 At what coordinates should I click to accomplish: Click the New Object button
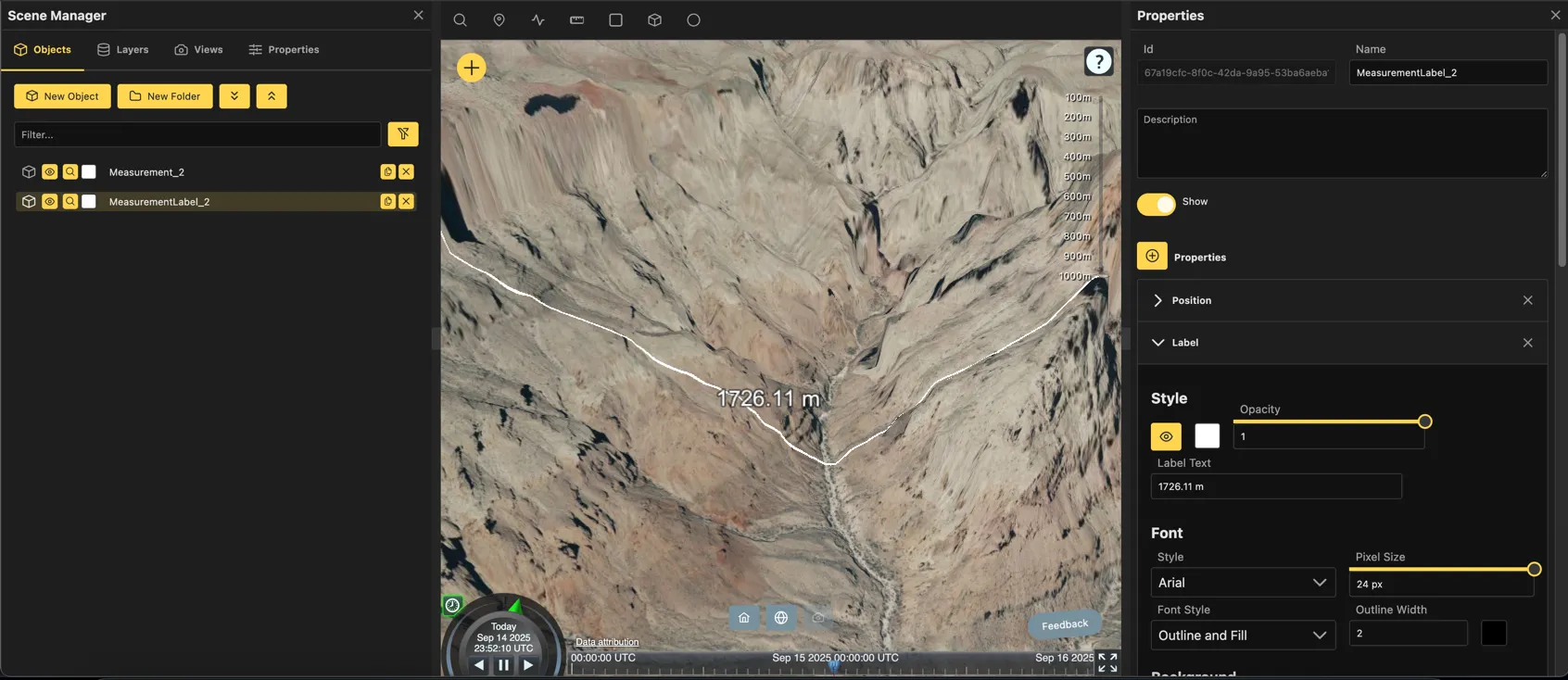pos(62,96)
